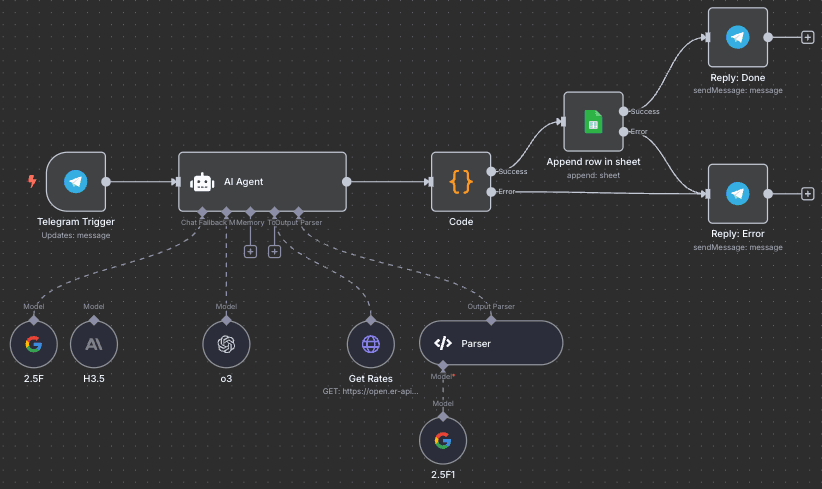Click the 'Updates: message' subtitle

pos(76,235)
